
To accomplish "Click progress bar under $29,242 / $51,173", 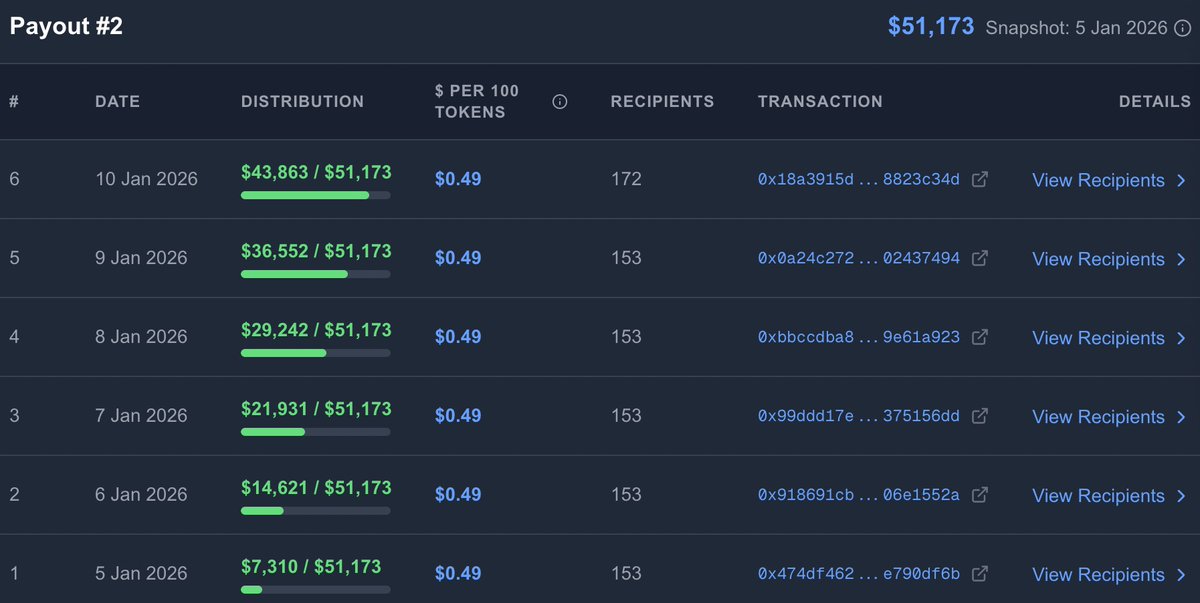I will tap(316, 353).
